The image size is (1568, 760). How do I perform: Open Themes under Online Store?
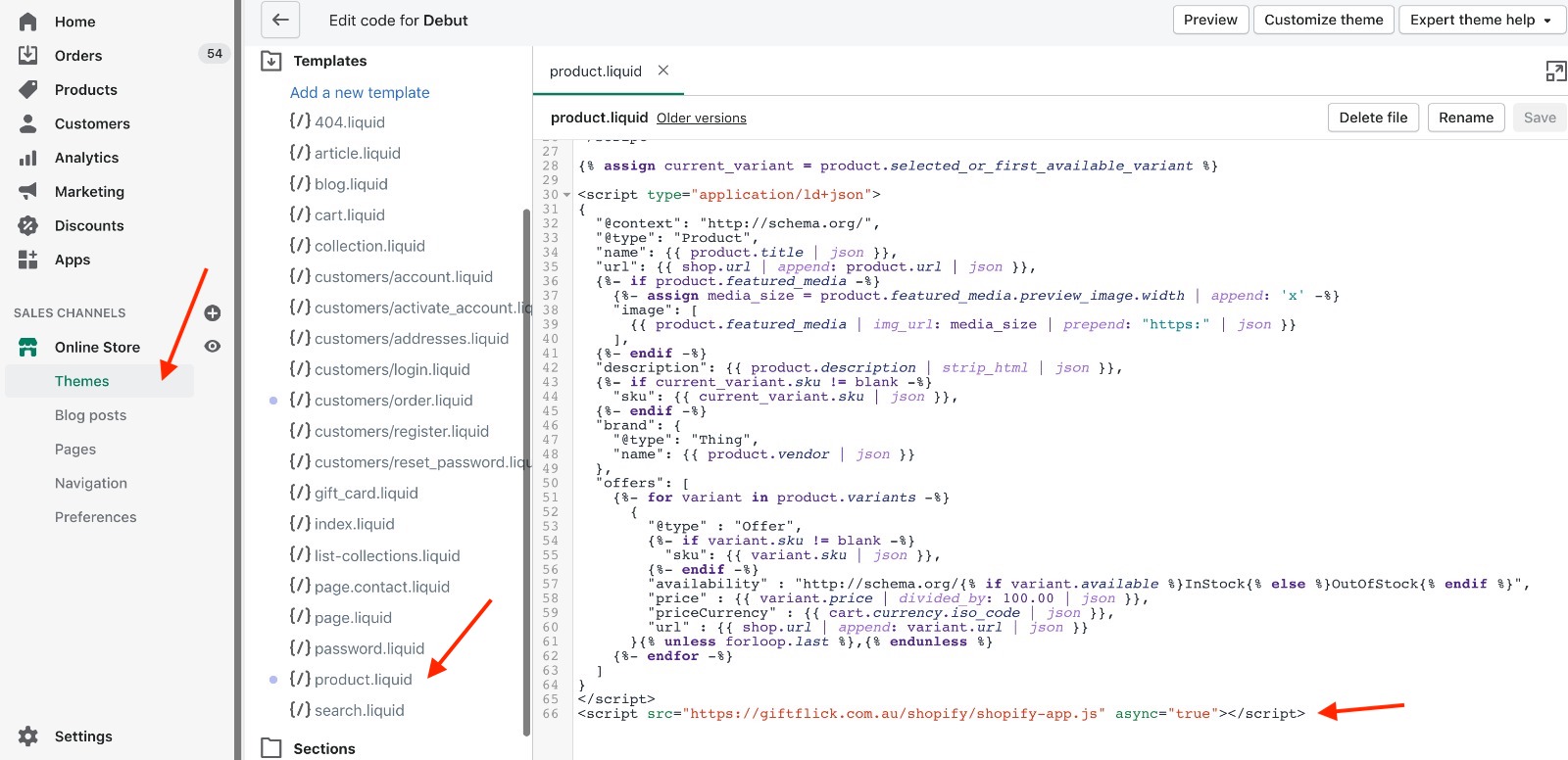(82, 381)
